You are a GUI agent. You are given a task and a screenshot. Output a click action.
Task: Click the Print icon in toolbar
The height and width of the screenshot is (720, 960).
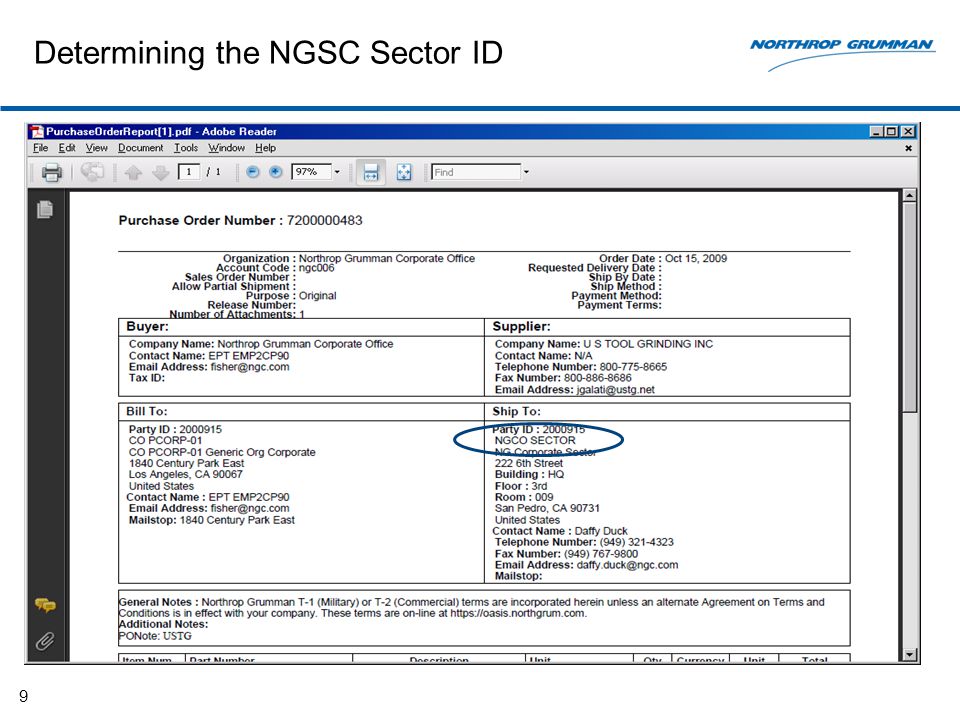coord(51,172)
